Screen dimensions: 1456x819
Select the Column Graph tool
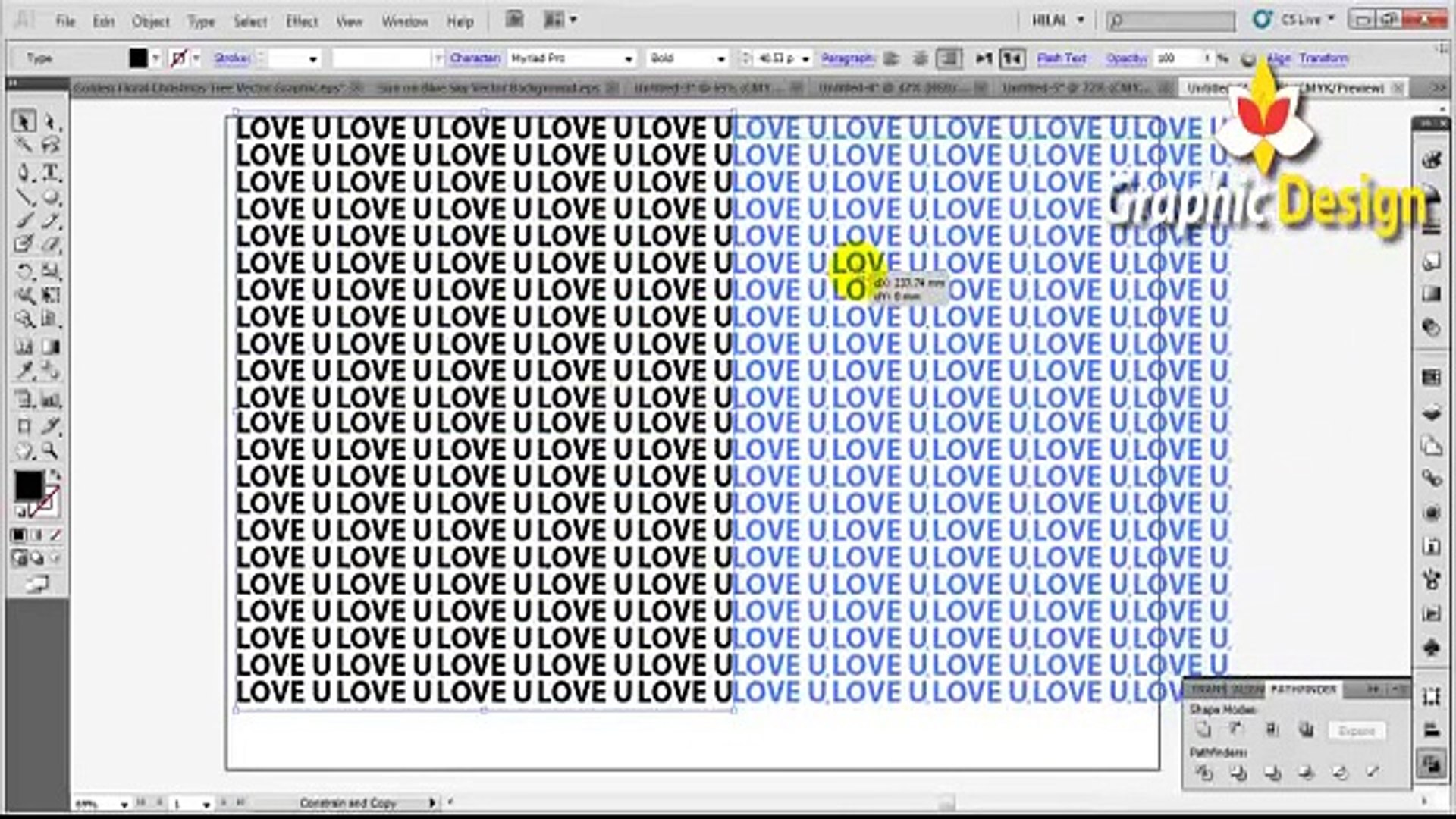pos(50,399)
